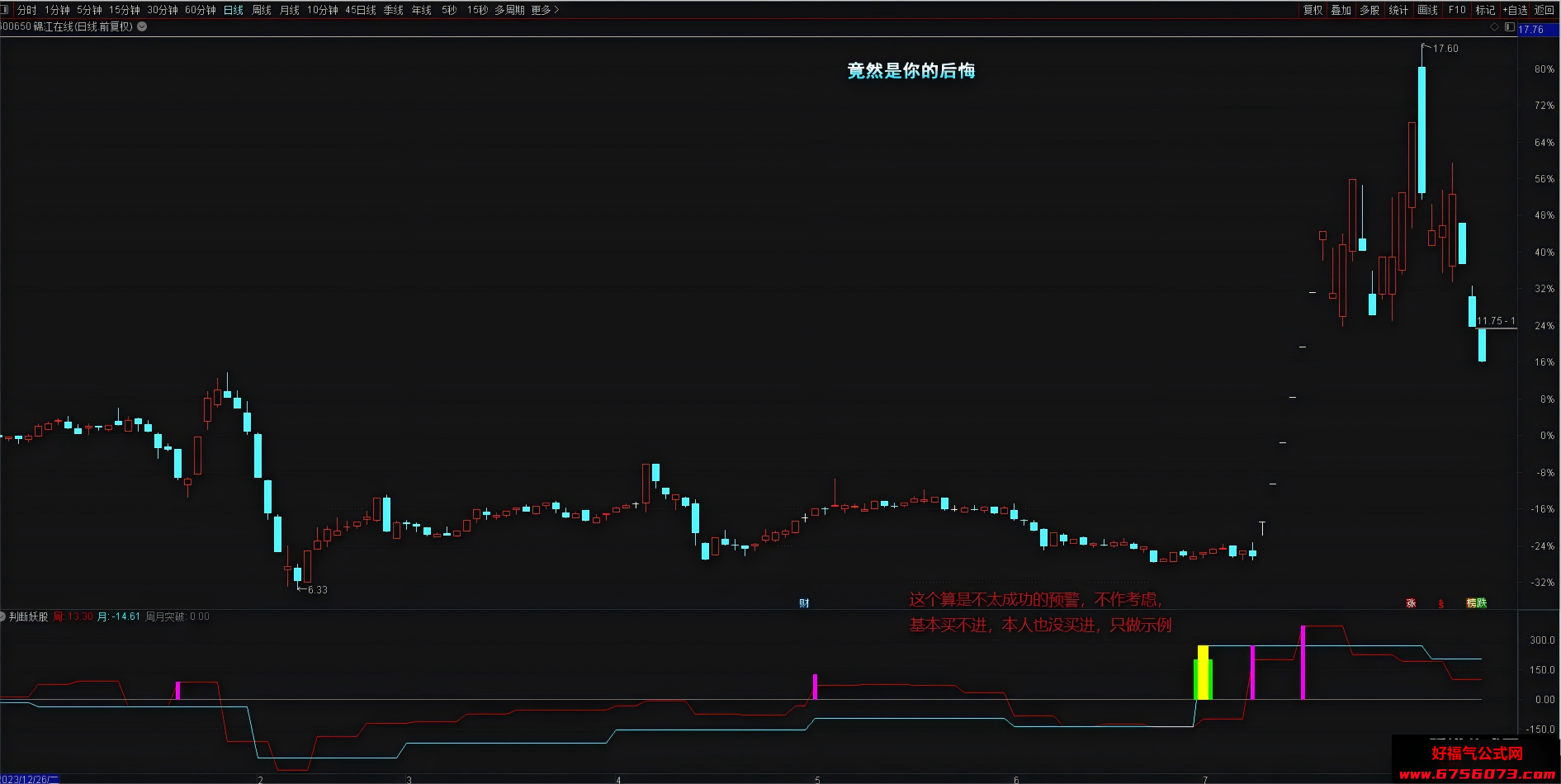Toggle the 多股 multi-stock view
The height and width of the screenshot is (784, 1561).
click(1369, 10)
